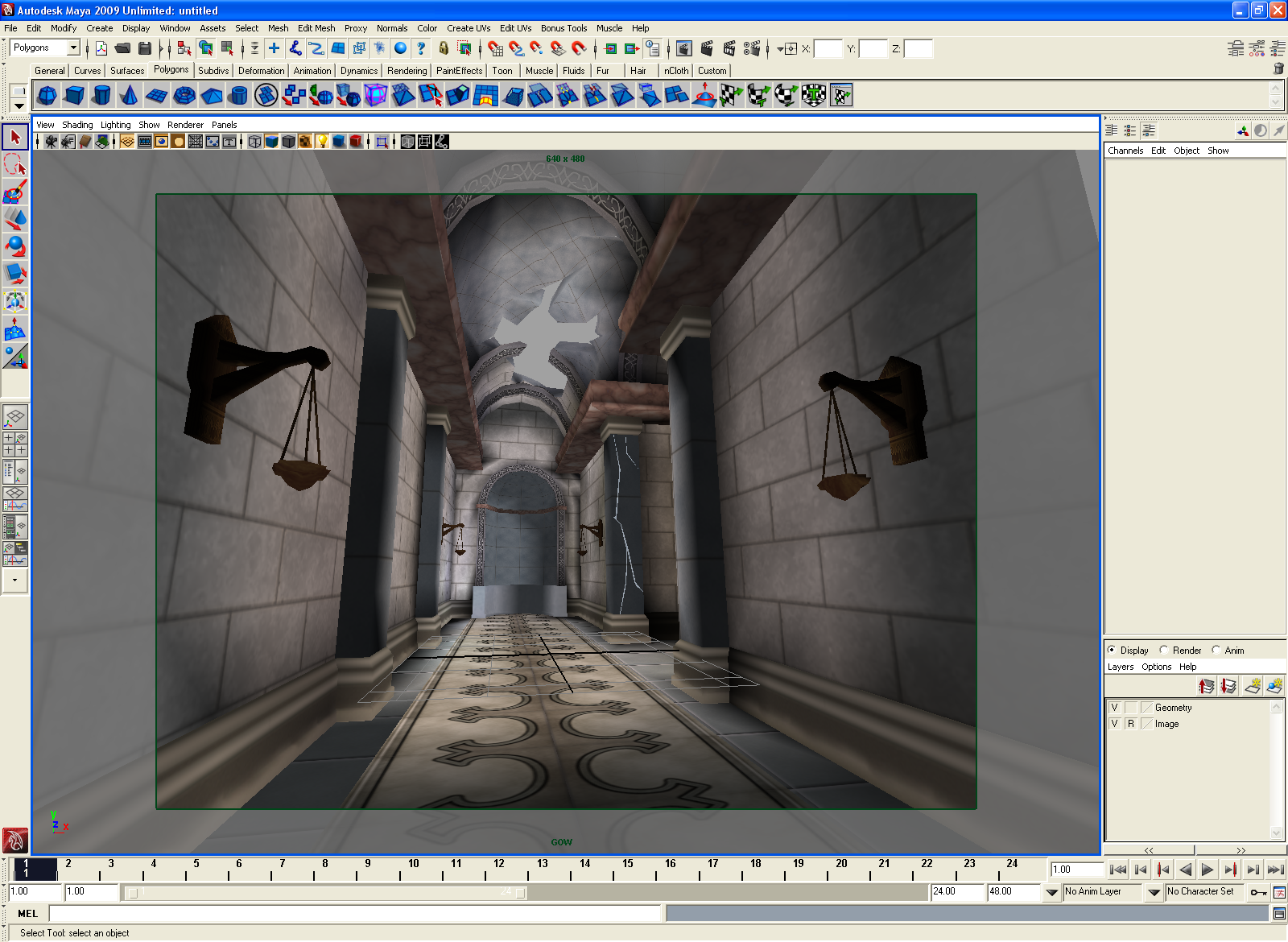Image resolution: width=1288 pixels, height=942 pixels.
Task: Choose the Lasso Select tool
Action: [15, 165]
